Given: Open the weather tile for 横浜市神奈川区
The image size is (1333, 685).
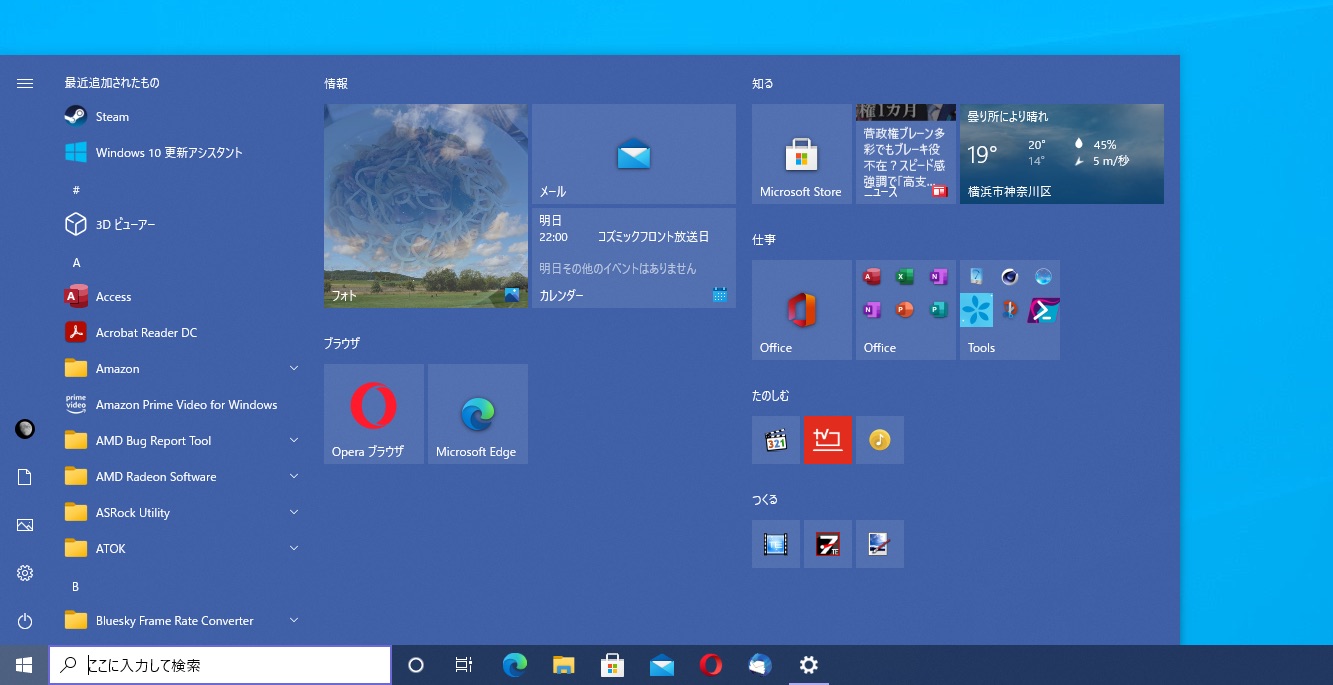Looking at the screenshot, I should (1062, 154).
